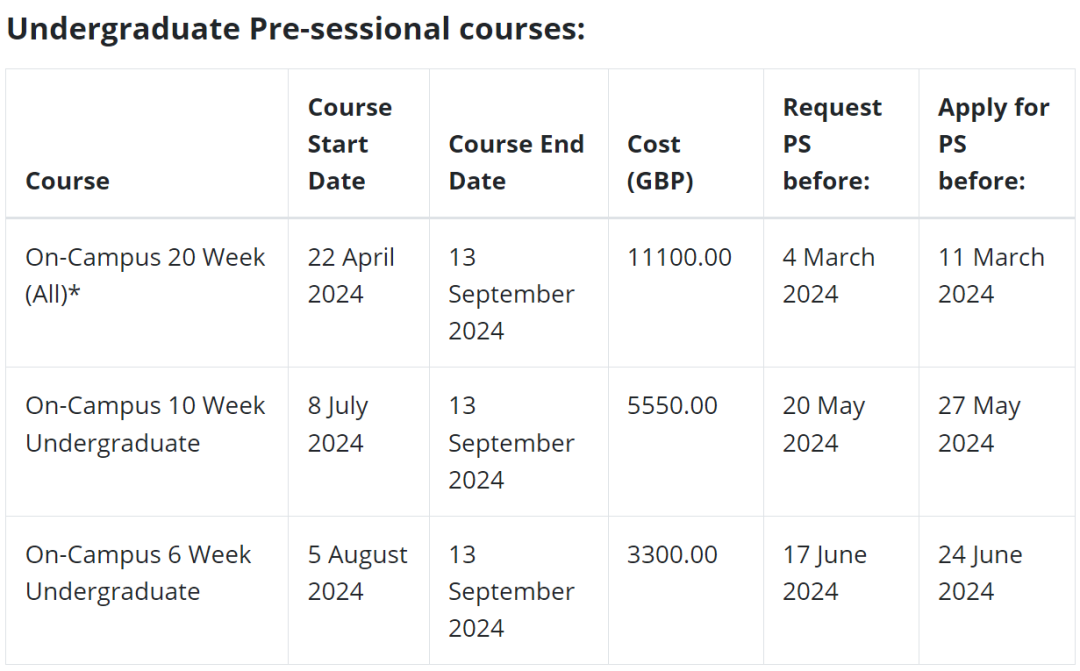Image resolution: width=1080 pixels, height=671 pixels.
Task: Click the Apply for PS before header
Action: click(993, 144)
